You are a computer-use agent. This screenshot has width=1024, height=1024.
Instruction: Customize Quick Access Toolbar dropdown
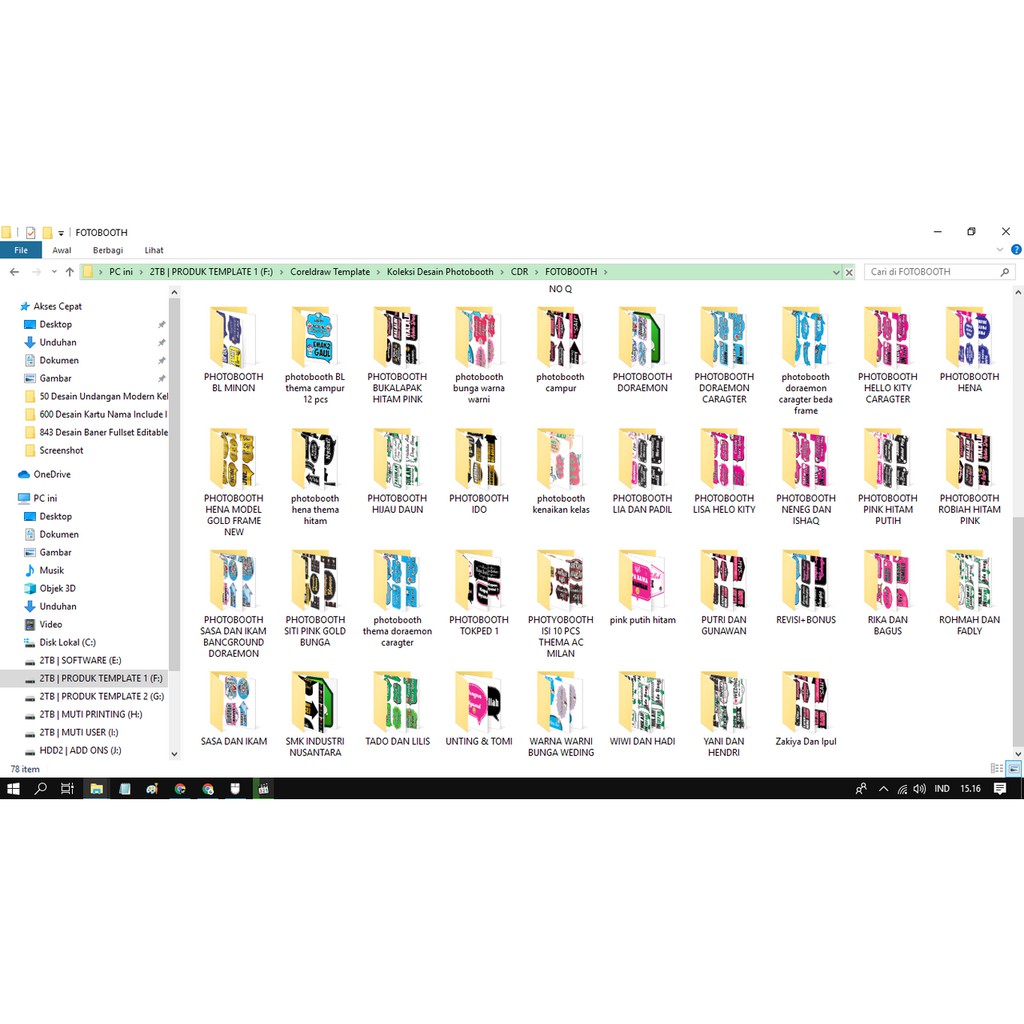click(61, 233)
